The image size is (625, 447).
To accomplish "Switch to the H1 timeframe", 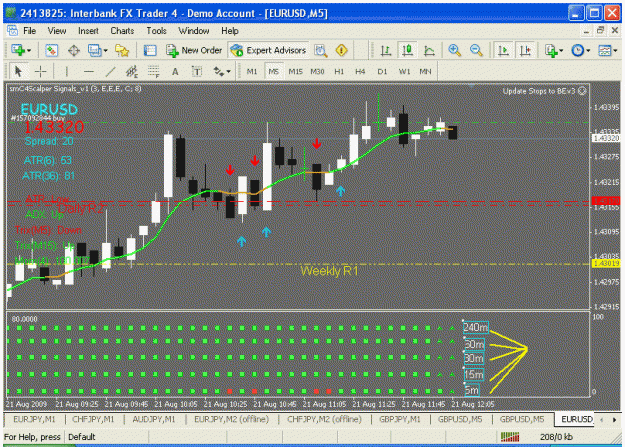I will point(339,71).
